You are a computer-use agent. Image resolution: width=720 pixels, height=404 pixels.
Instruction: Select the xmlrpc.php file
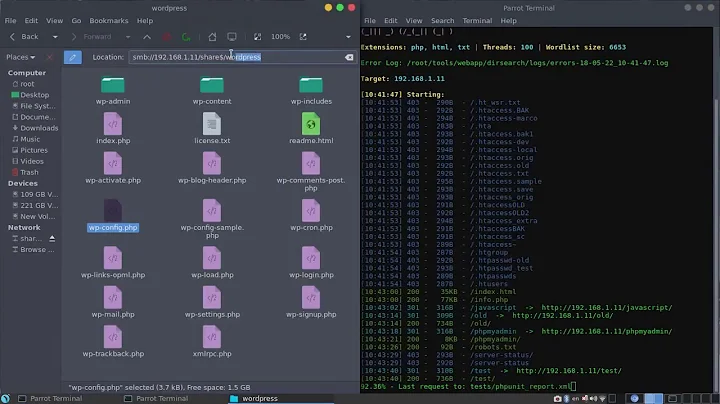pyautogui.click(x=212, y=342)
